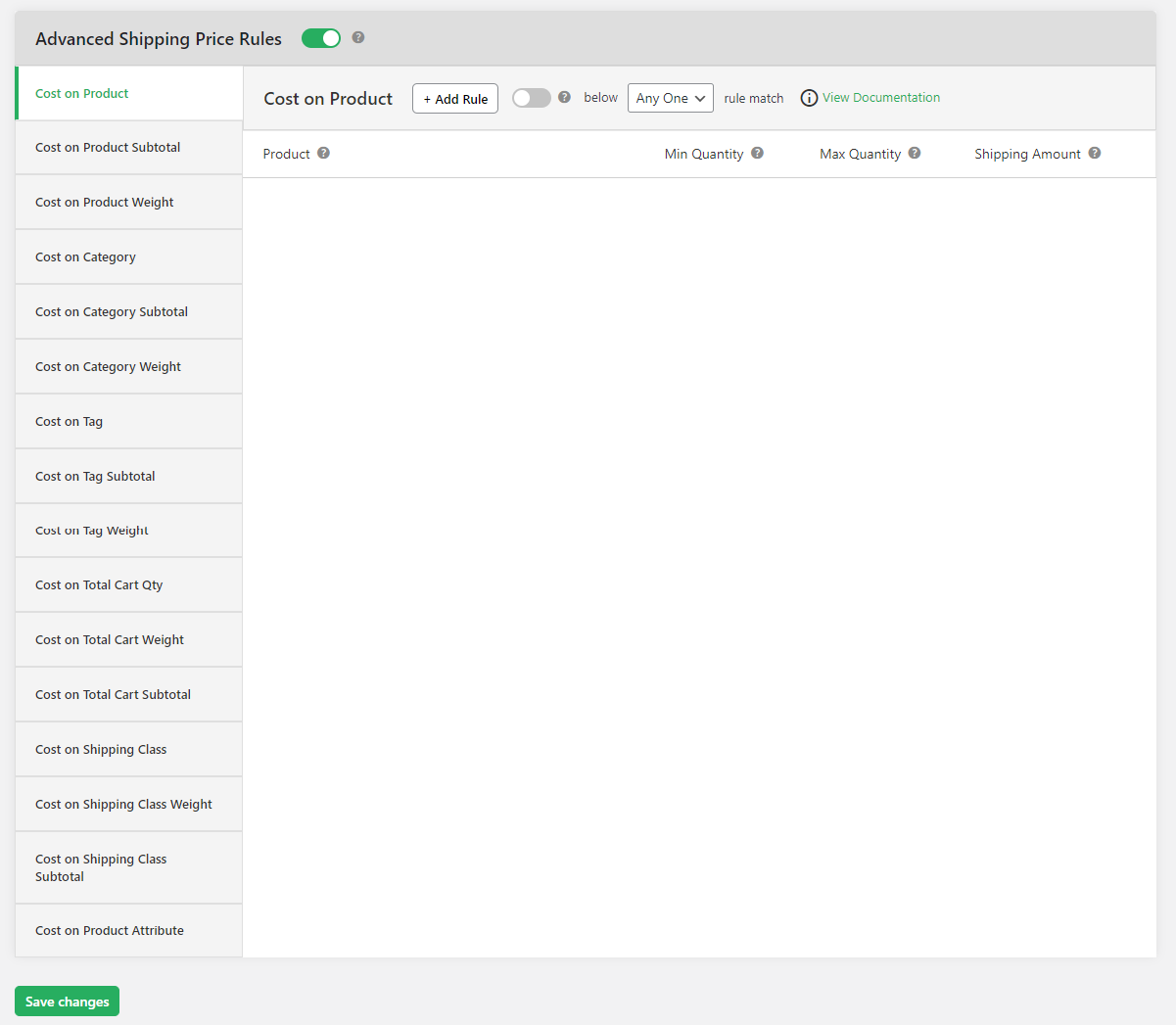Open the Any One dropdown

coord(671,98)
